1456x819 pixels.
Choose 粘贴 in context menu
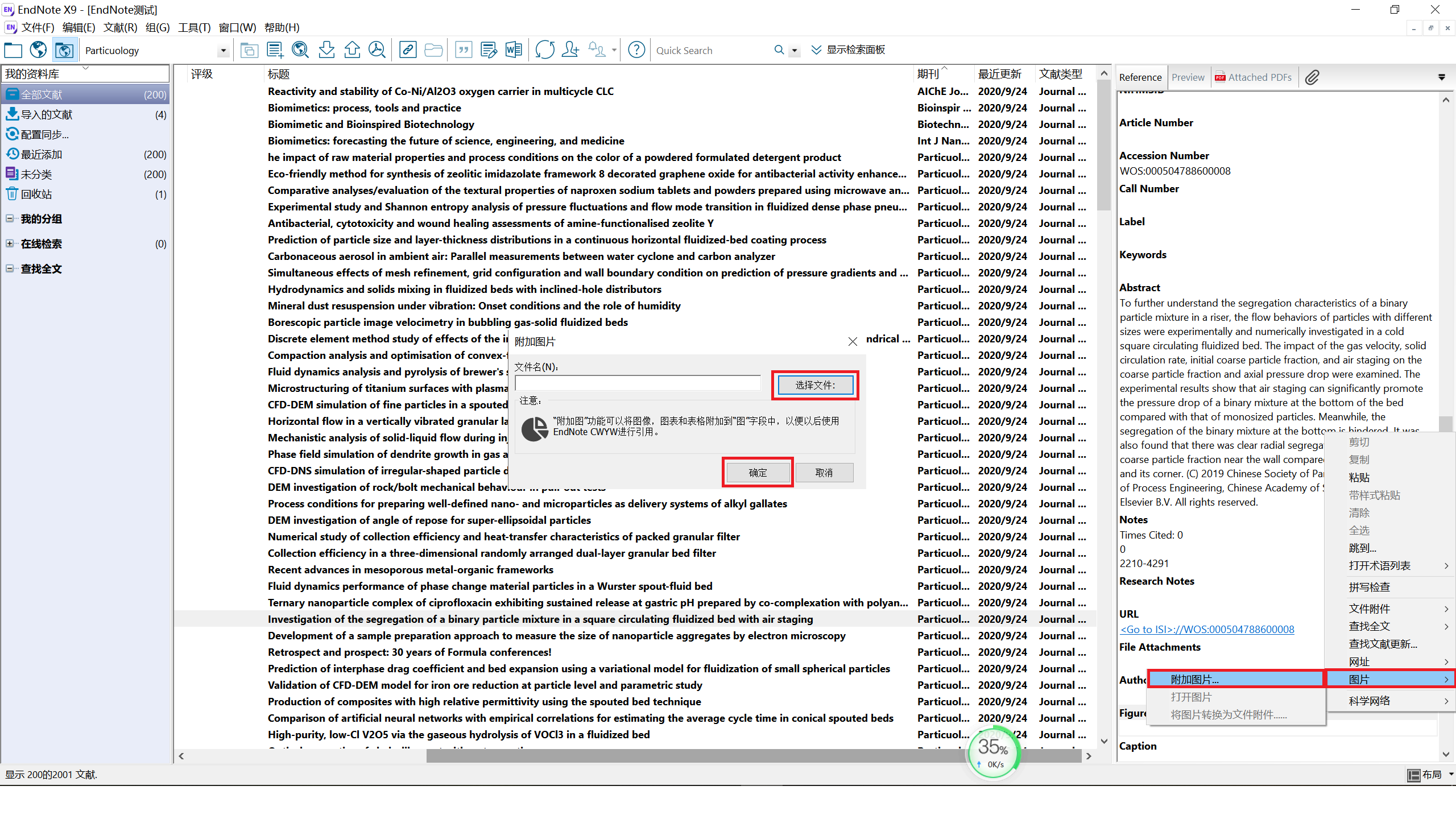pos(1391,477)
